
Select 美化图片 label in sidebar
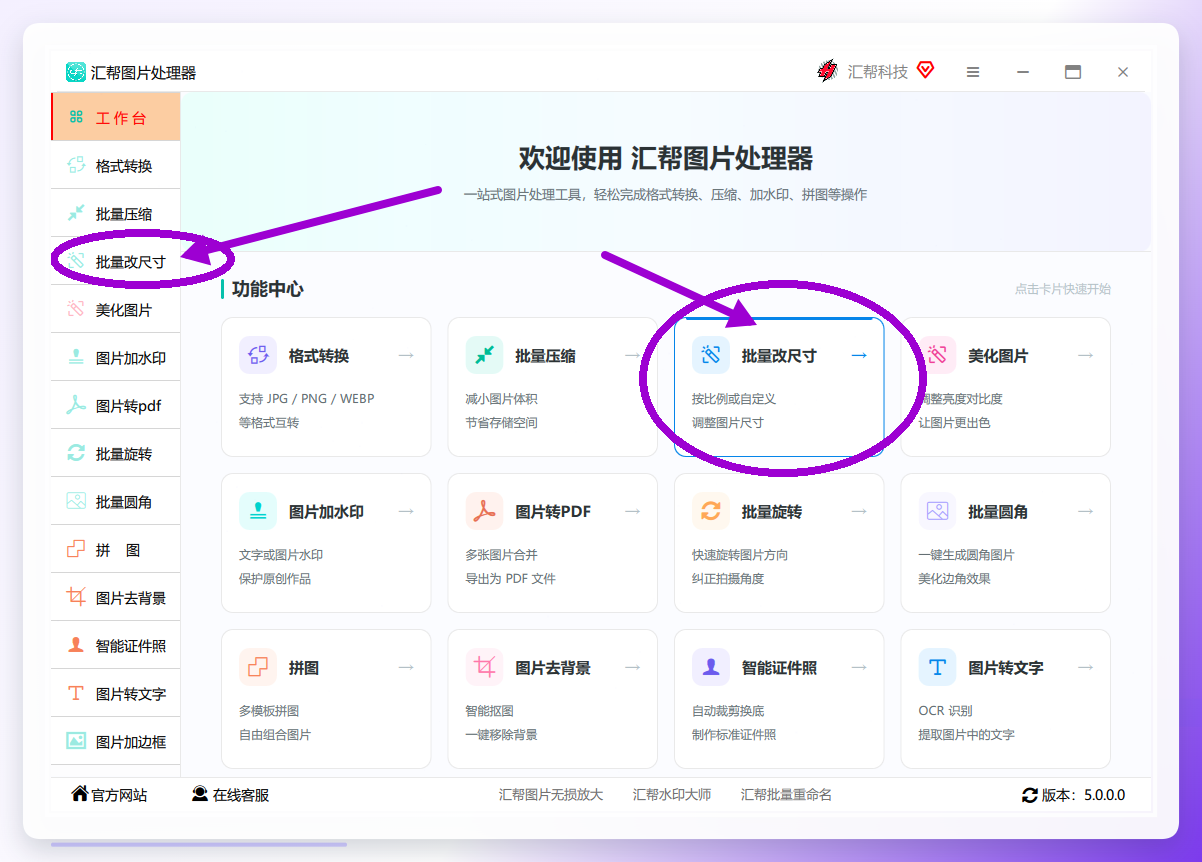tap(124, 310)
